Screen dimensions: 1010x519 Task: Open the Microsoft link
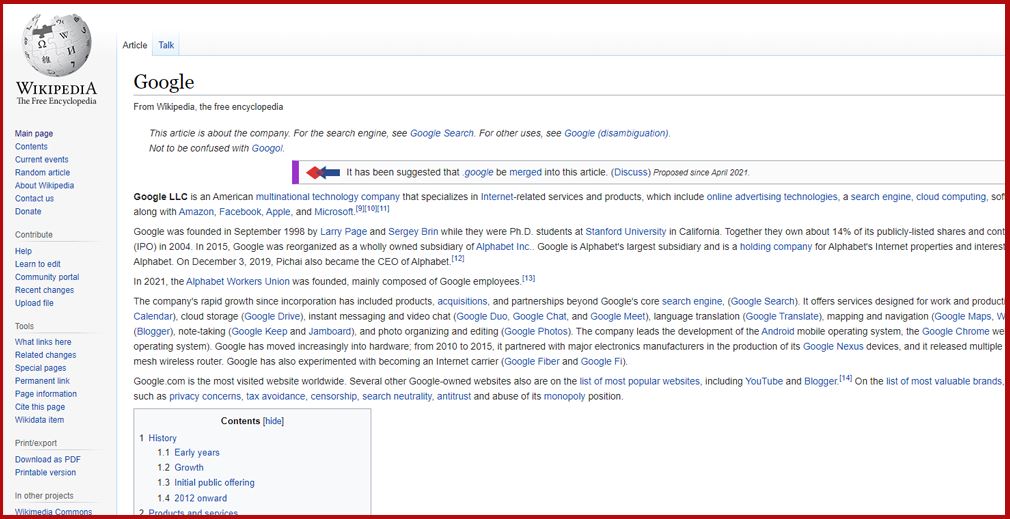click(334, 211)
